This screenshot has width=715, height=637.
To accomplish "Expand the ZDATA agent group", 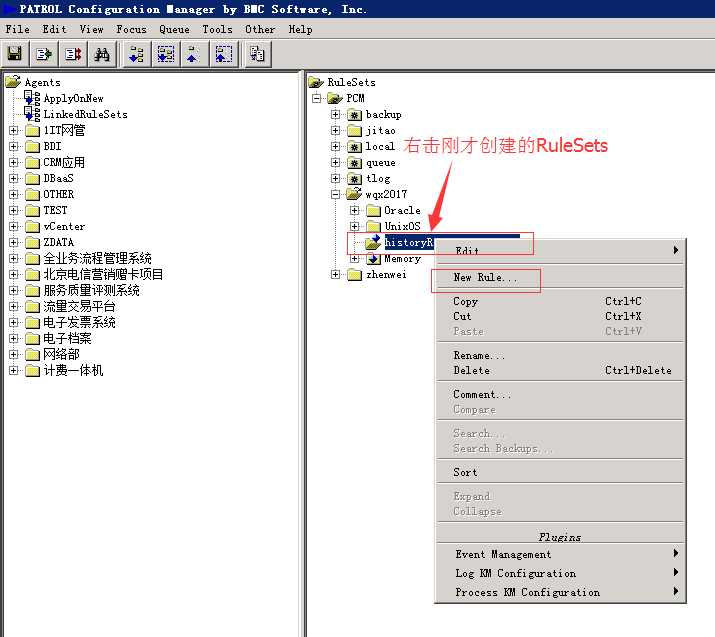I will click(14, 242).
